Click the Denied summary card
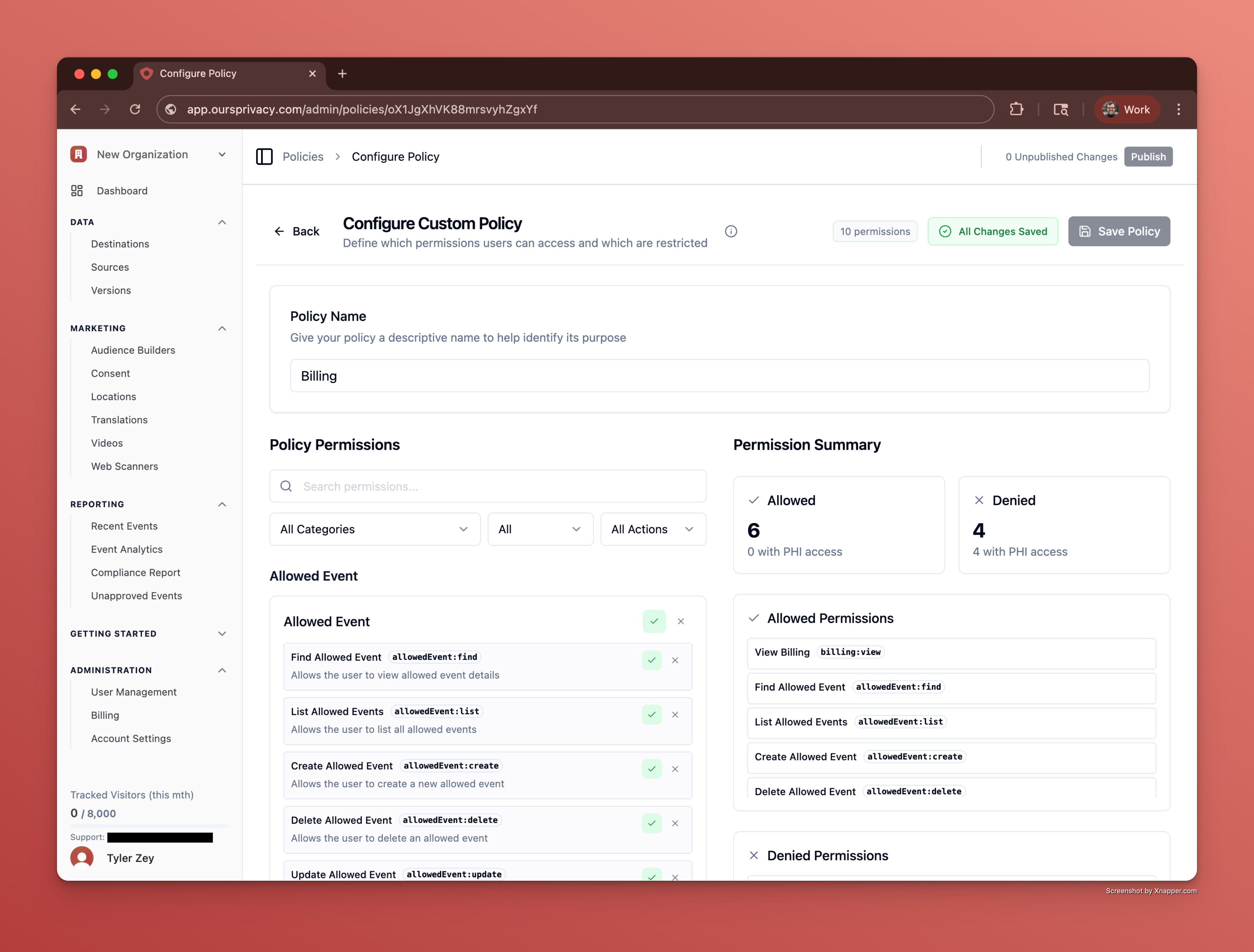Screen dimensions: 1254x952 [x=1064, y=525]
